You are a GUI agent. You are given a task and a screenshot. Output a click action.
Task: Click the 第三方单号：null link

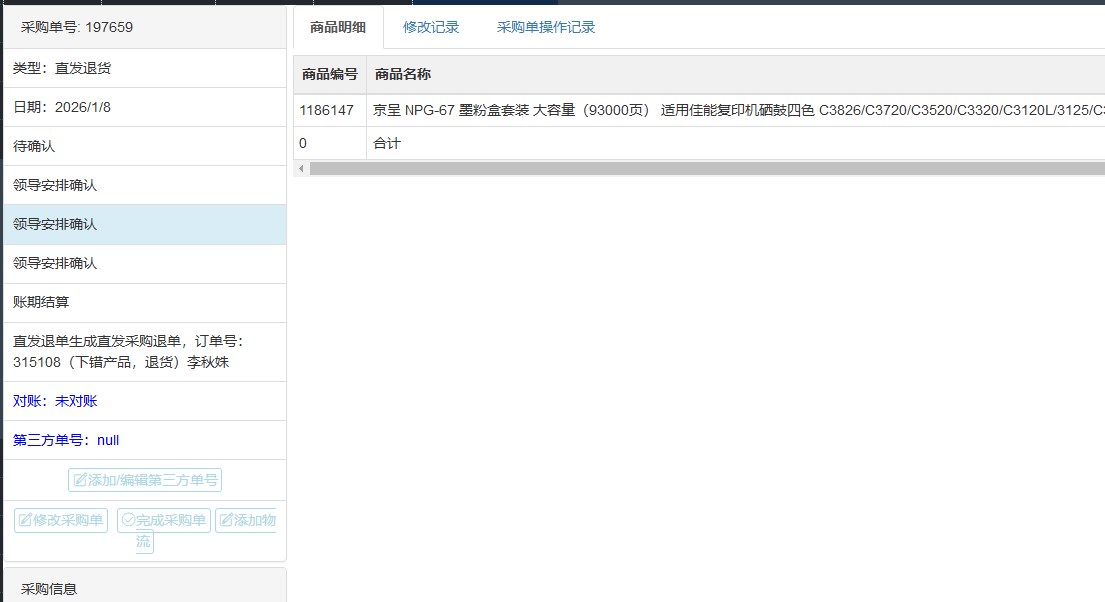[66, 440]
